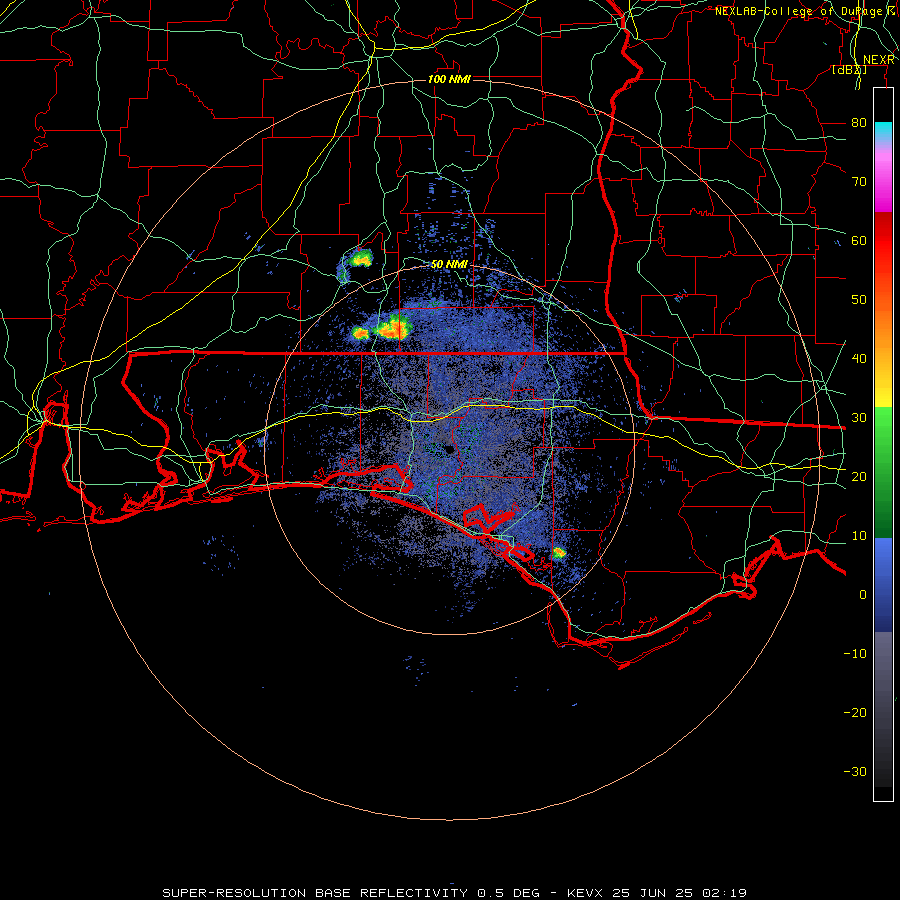Click the [dBZ] unit label above the color scale

coord(849,69)
